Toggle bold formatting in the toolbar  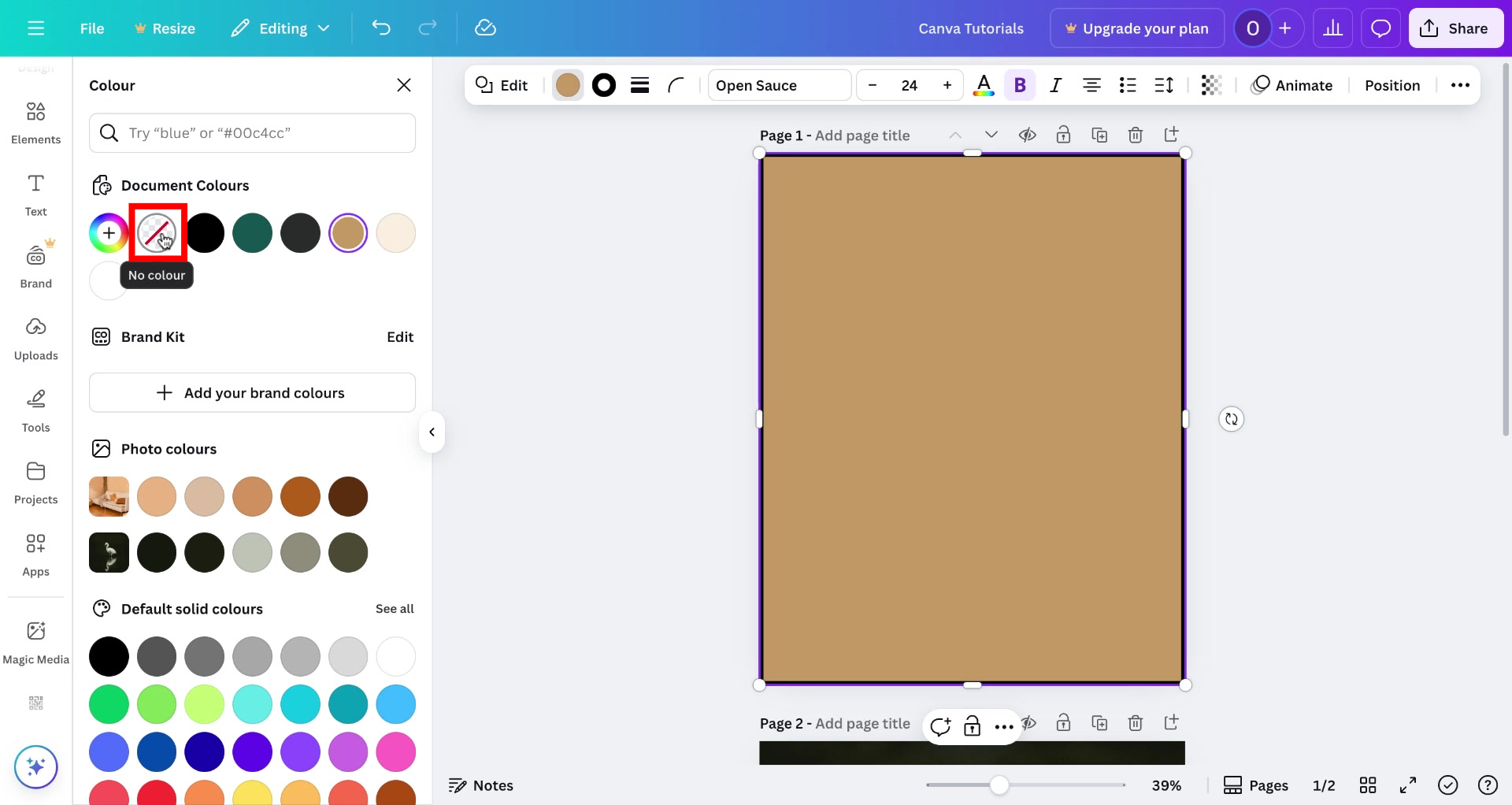pos(1020,85)
